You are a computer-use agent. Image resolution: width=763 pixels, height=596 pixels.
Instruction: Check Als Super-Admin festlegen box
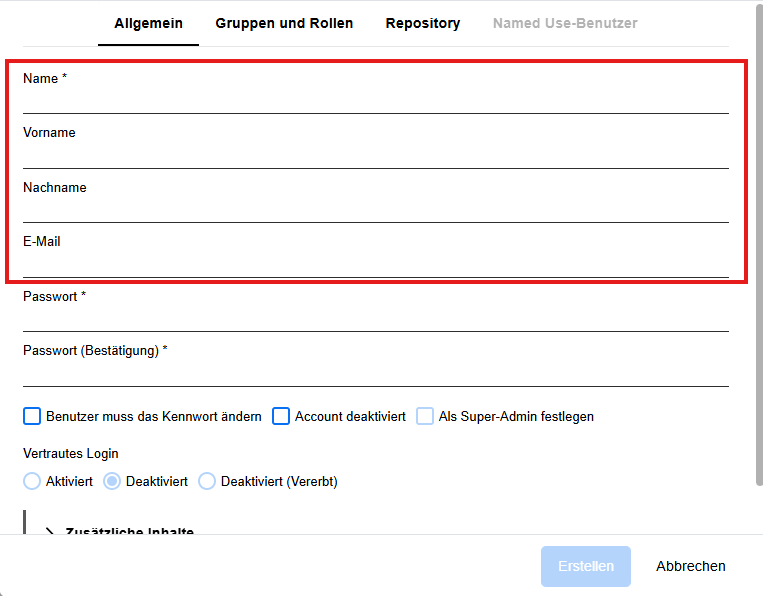[x=425, y=416]
